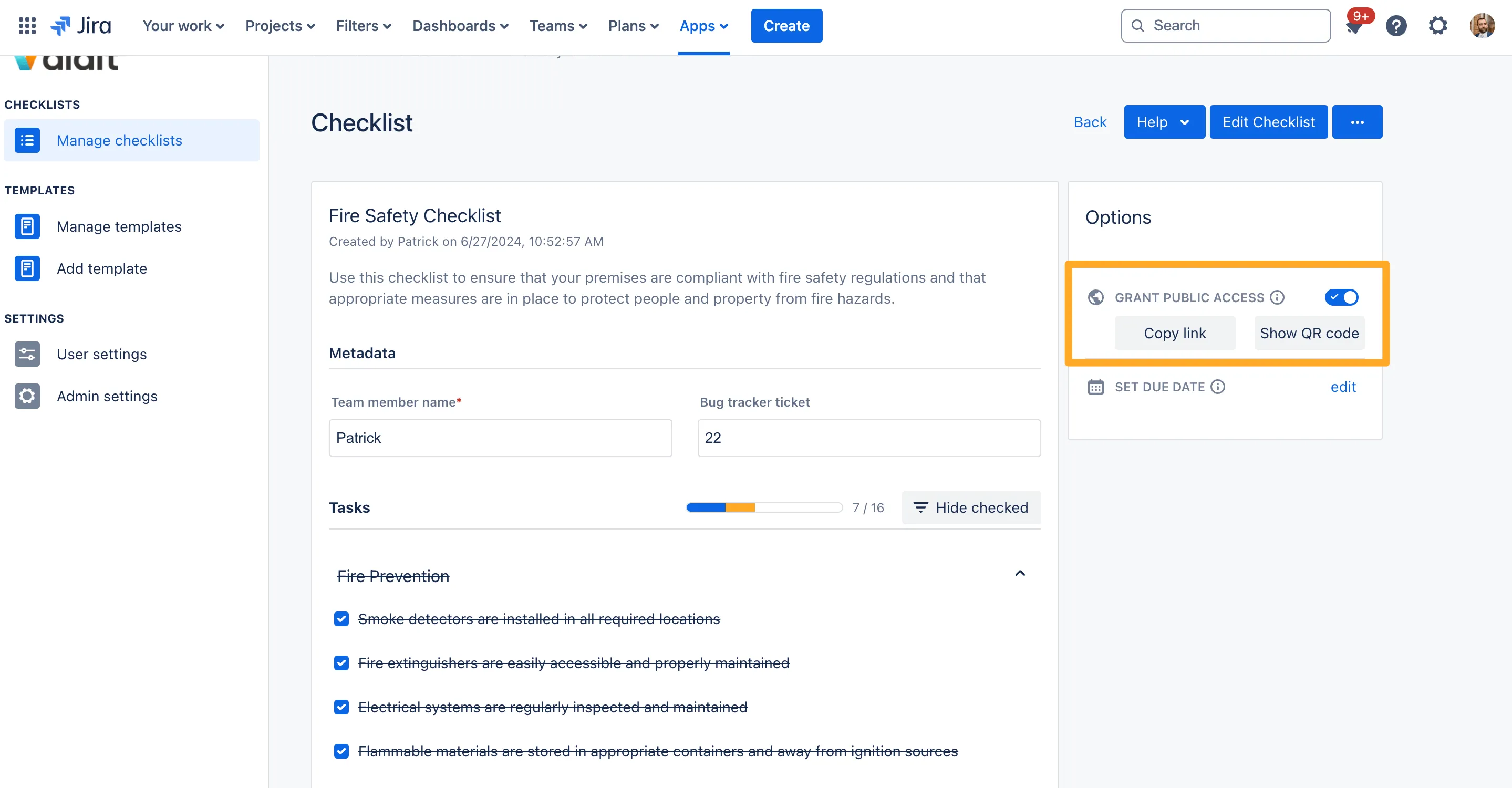
Task: Collapse the Fire Prevention section
Action: [1020, 574]
